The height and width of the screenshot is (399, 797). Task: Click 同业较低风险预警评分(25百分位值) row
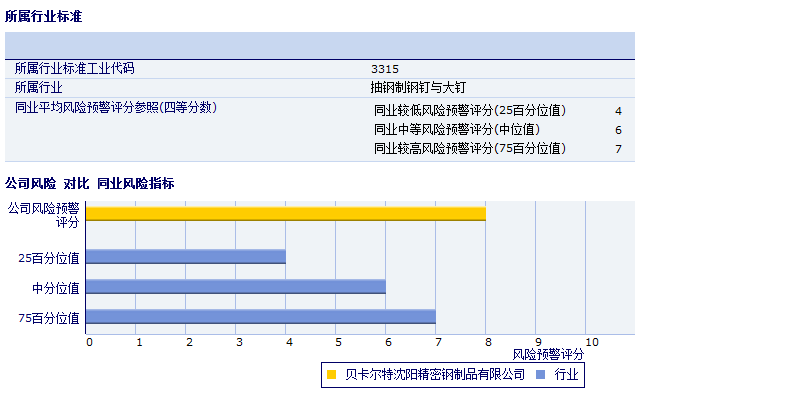498,110
